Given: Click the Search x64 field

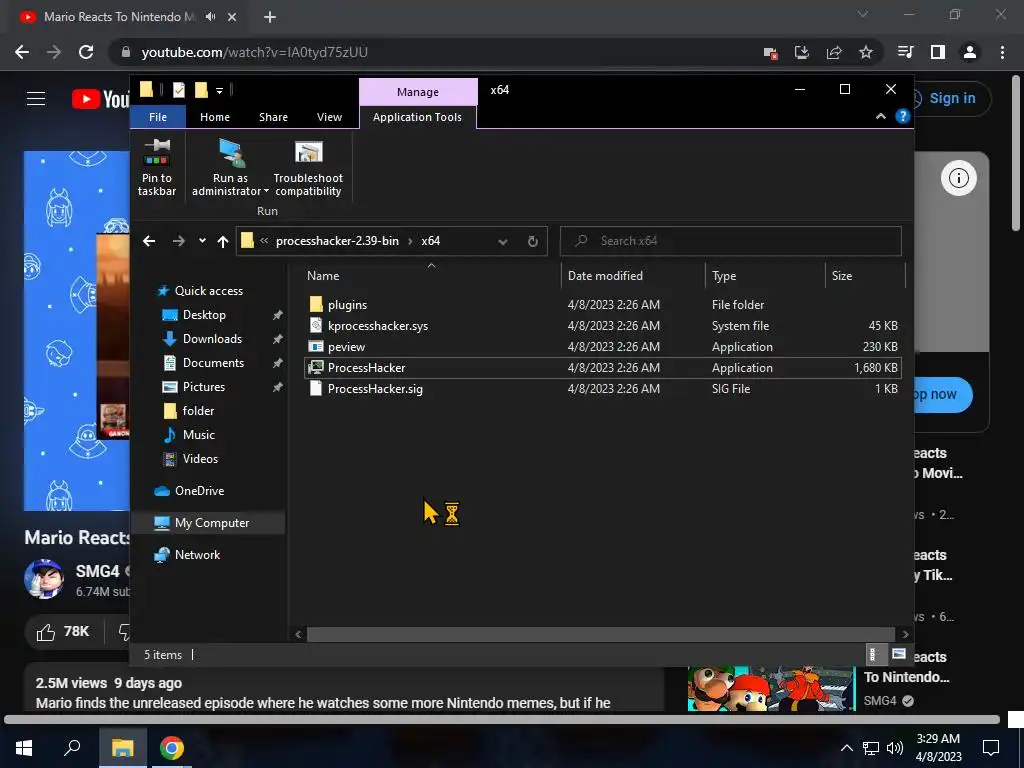Looking at the screenshot, I should (731, 241).
